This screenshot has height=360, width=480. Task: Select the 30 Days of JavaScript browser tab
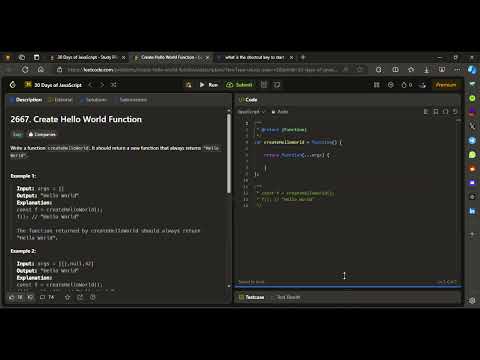click(87, 57)
